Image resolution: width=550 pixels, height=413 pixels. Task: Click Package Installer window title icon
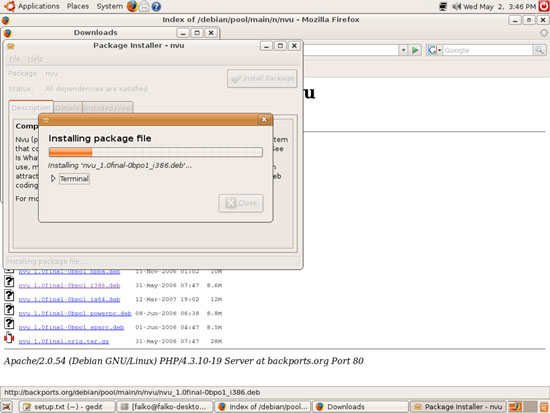(x=11, y=46)
